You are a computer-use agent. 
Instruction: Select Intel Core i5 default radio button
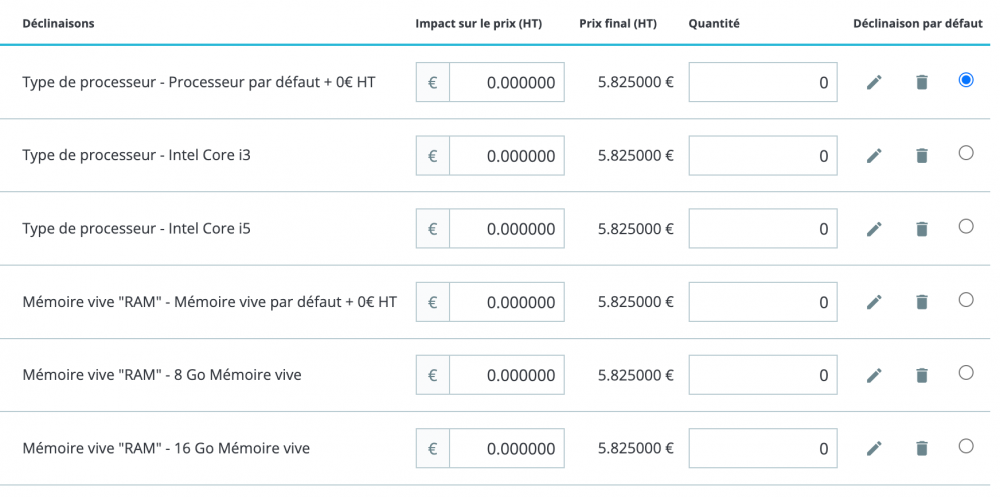tap(965, 226)
